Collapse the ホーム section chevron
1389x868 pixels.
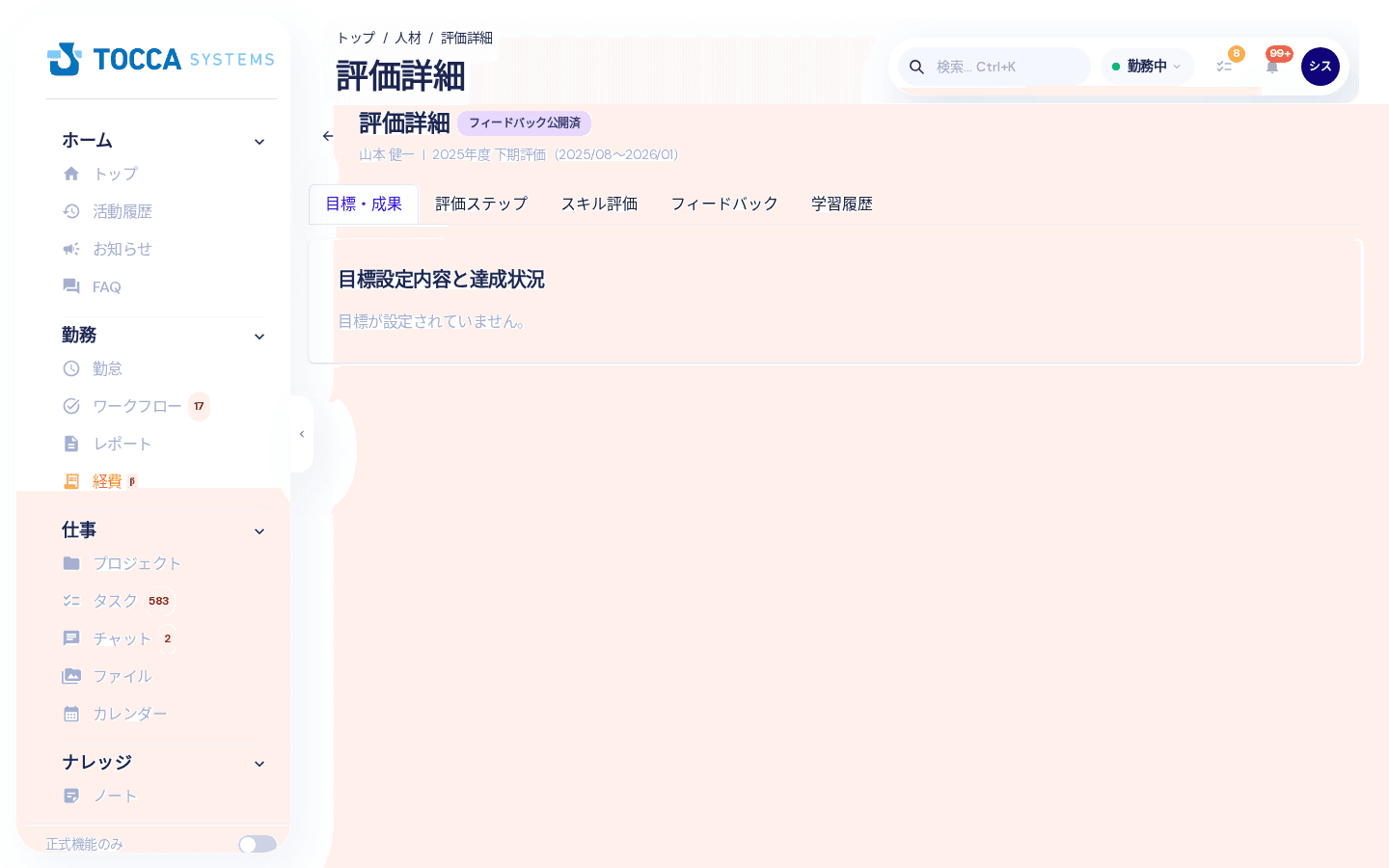coord(259,142)
